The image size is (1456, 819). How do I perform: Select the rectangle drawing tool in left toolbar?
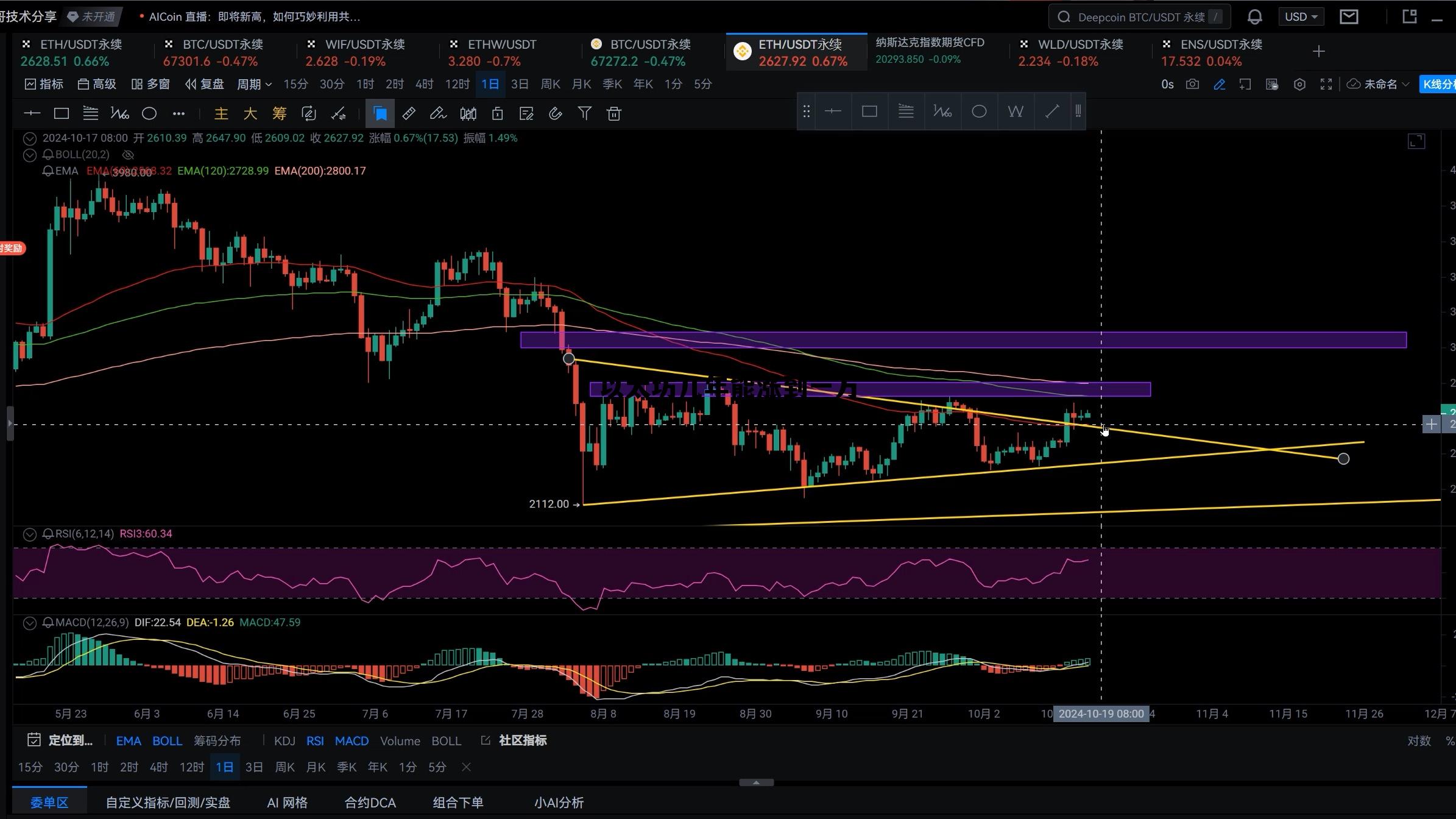click(x=61, y=113)
